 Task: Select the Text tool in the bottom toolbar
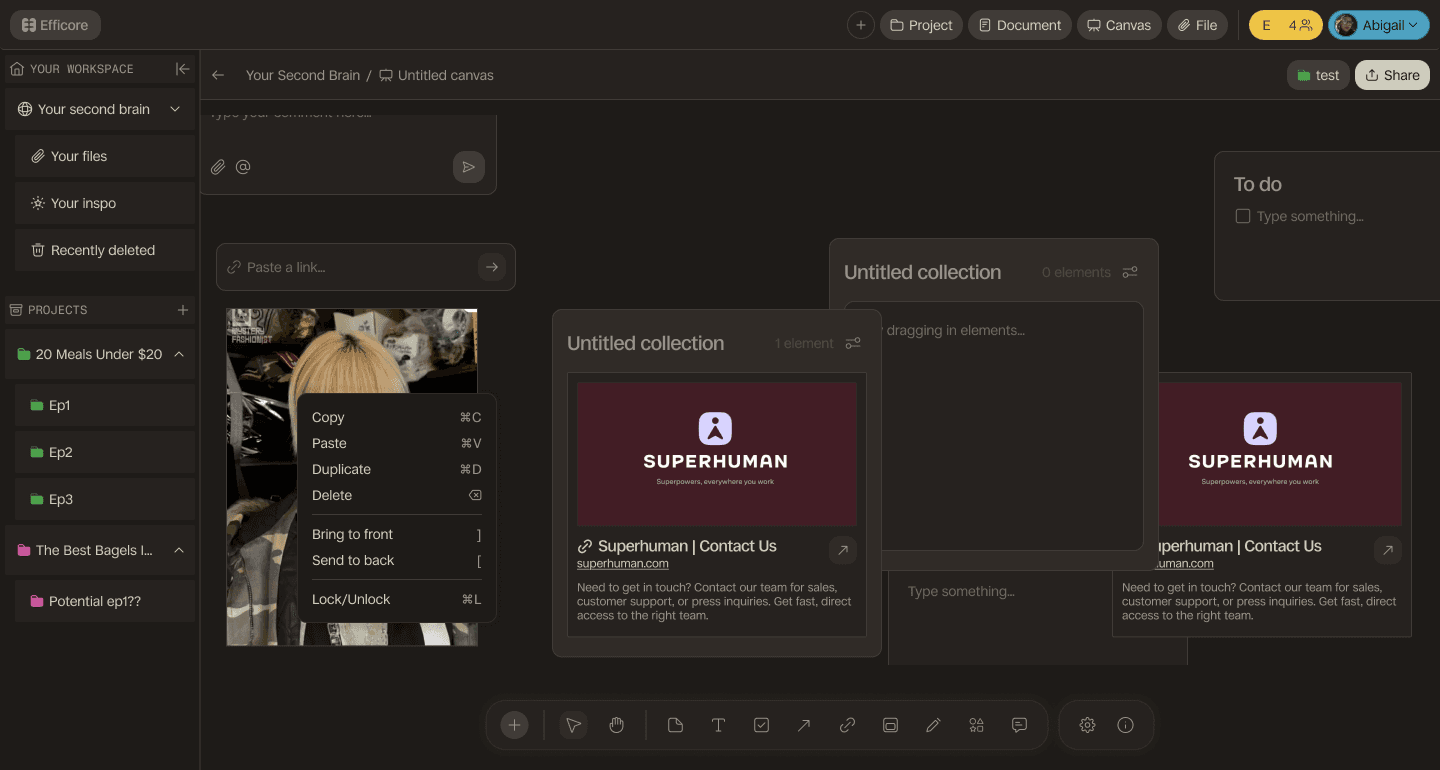(718, 725)
